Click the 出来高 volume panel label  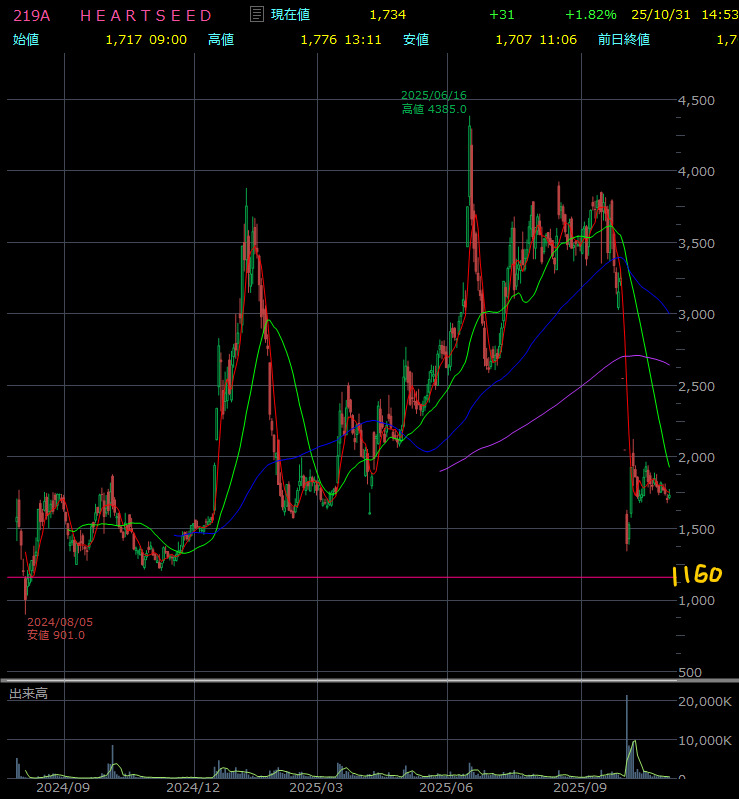pos(28,693)
